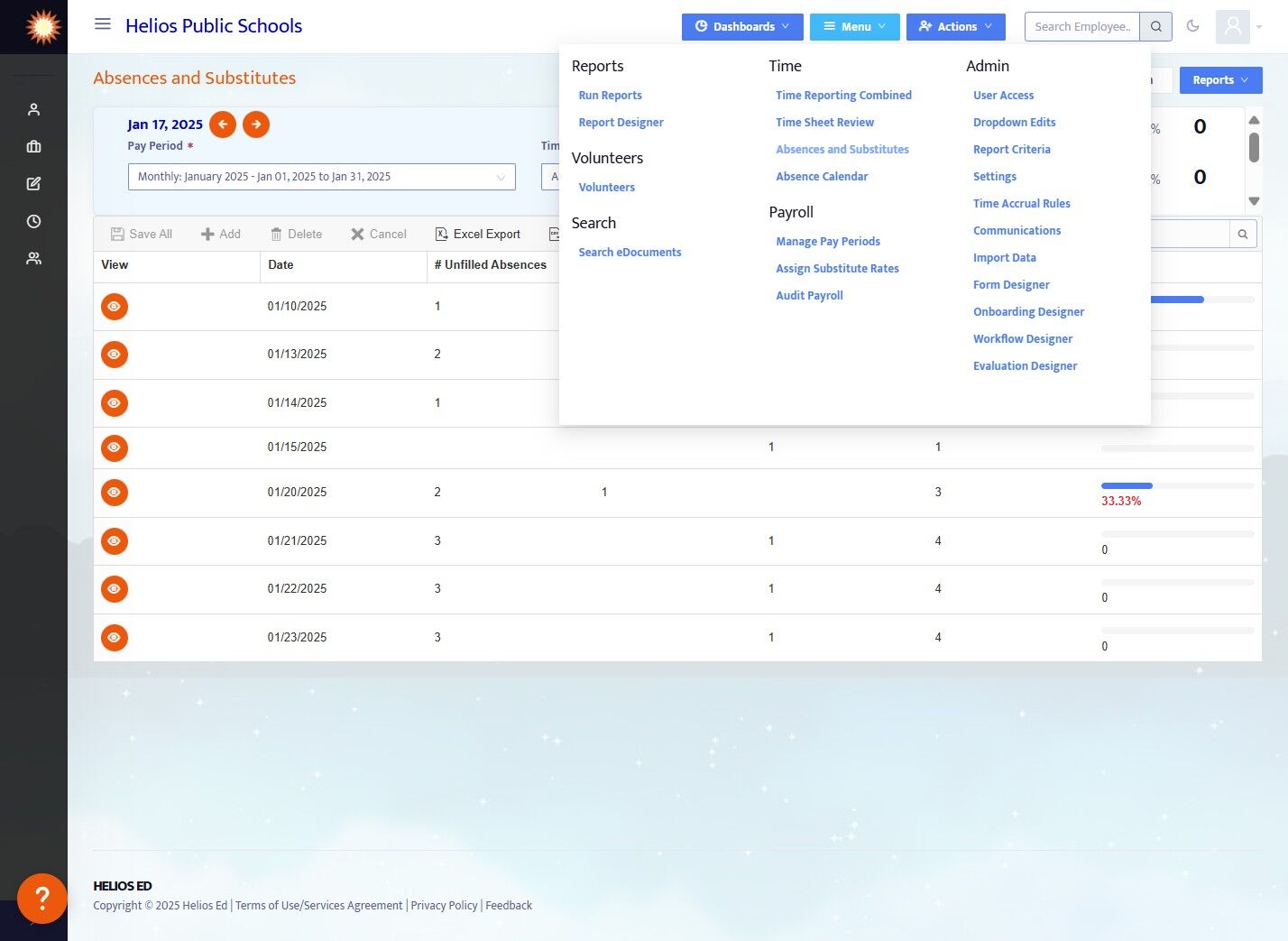Open Evaluation Designer
1288x941 pixels.
click(x=1026, y=366)
